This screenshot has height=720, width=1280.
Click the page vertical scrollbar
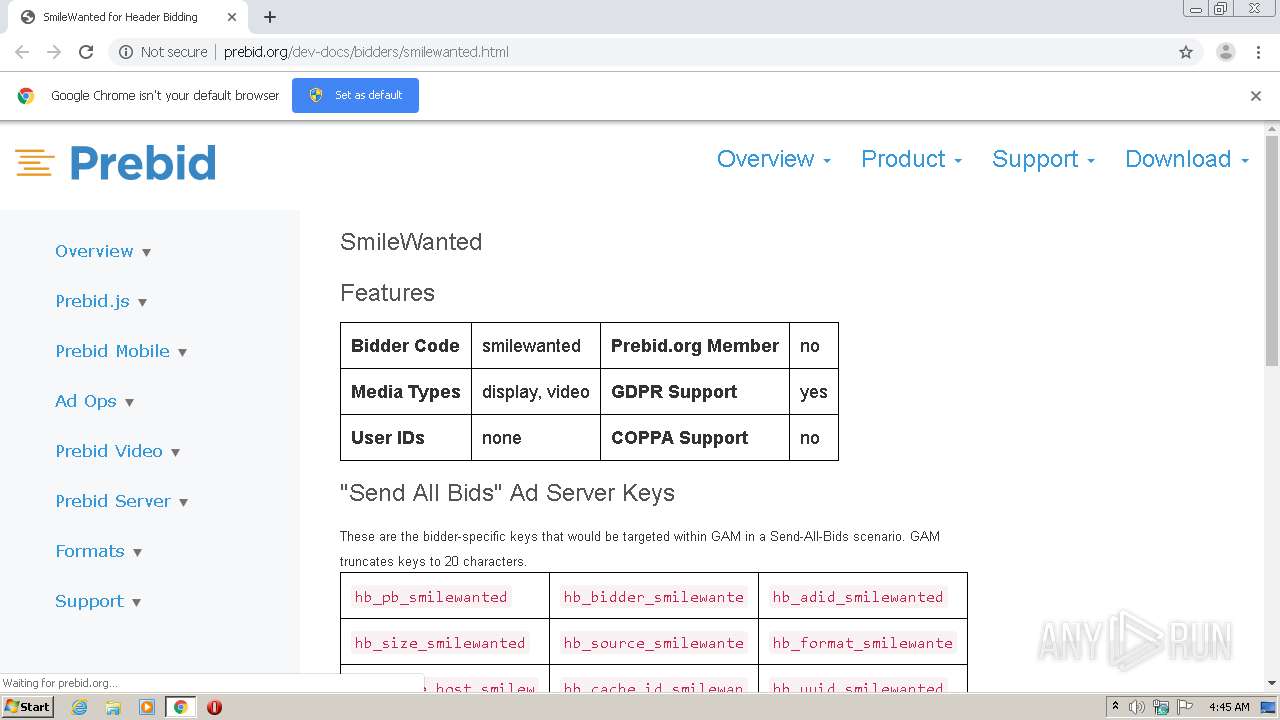(1272, 250)
